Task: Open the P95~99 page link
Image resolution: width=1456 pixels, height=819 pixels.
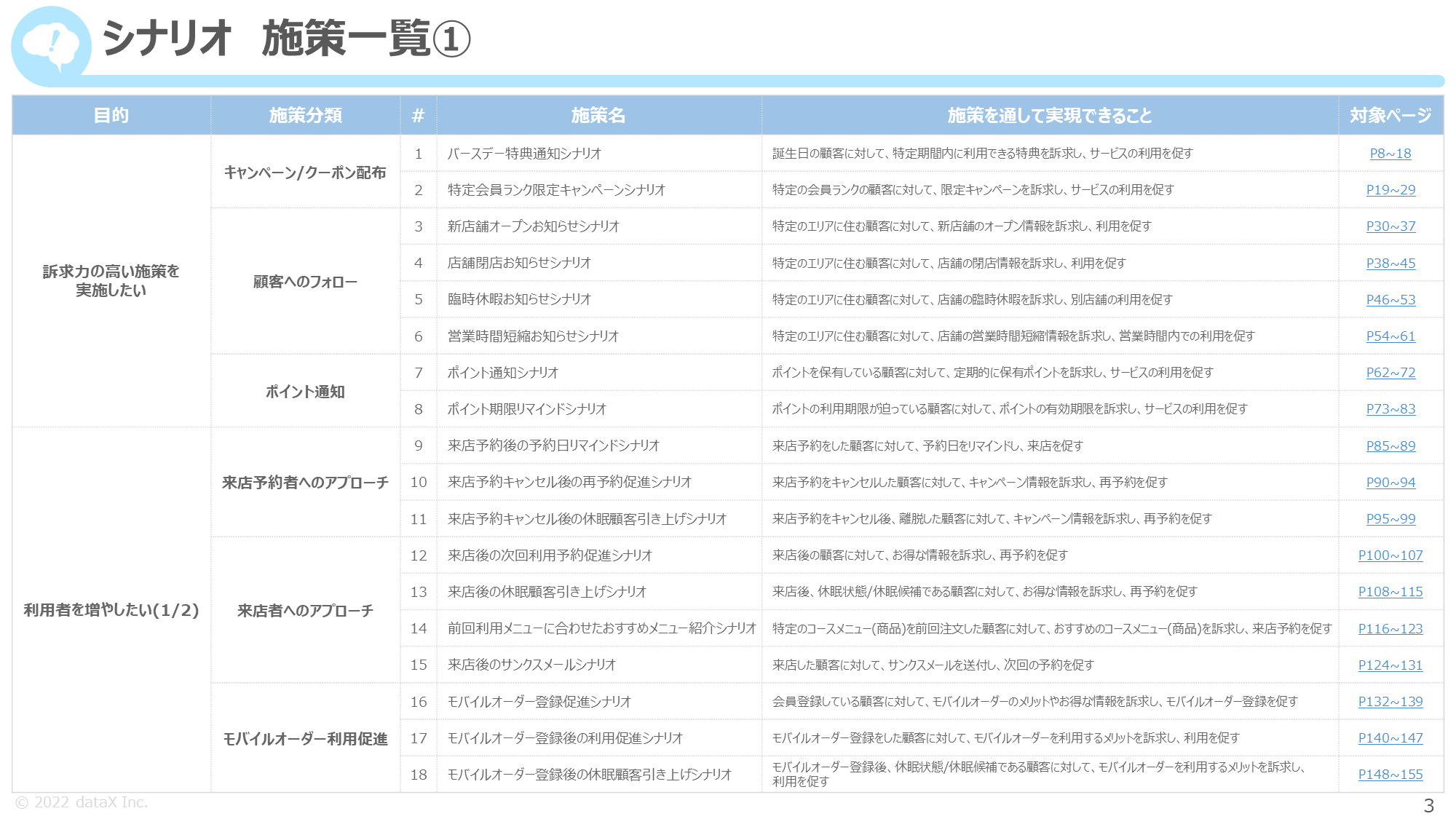Action: coord(1390,519)
